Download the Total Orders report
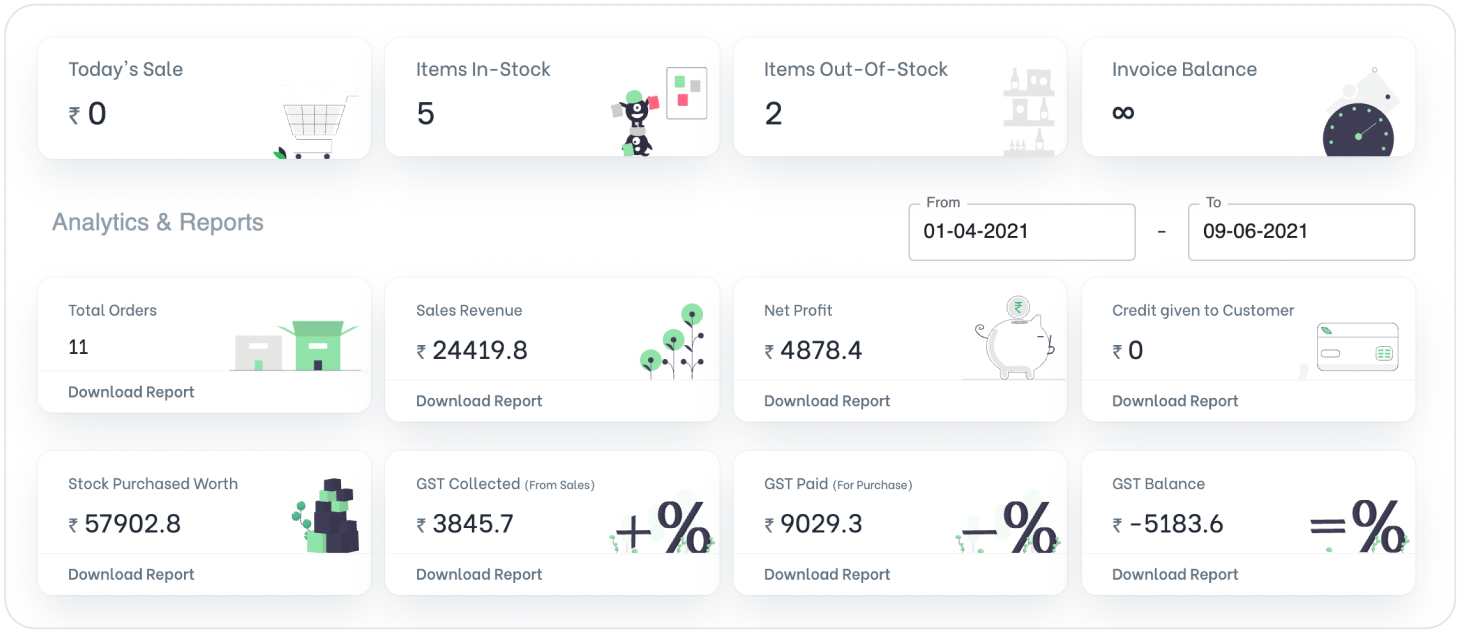The image size is (1464, 634). (x=131, y=392)
